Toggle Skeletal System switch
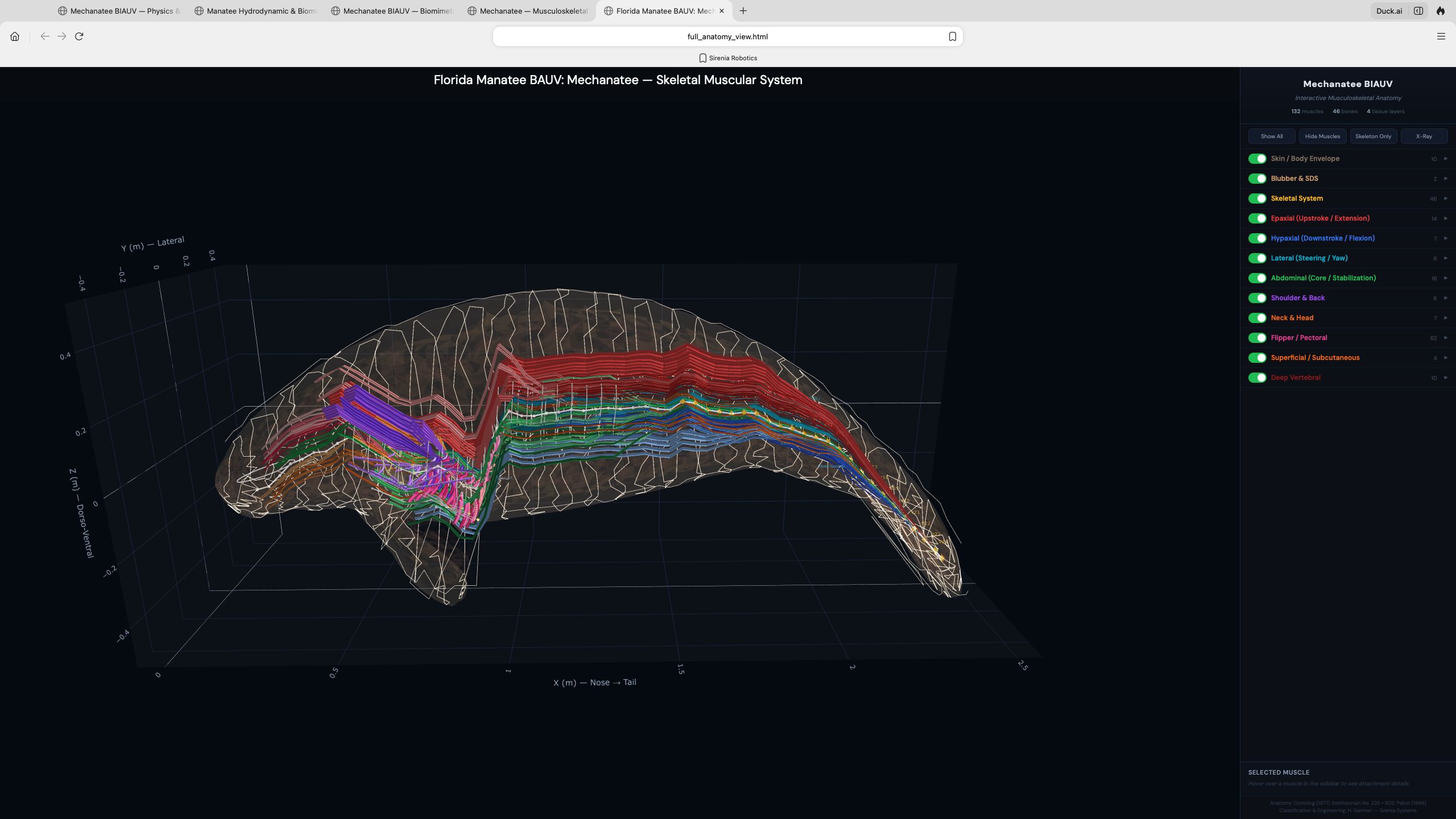This screenshot has height=819, width=1456. click(1257, 198)
